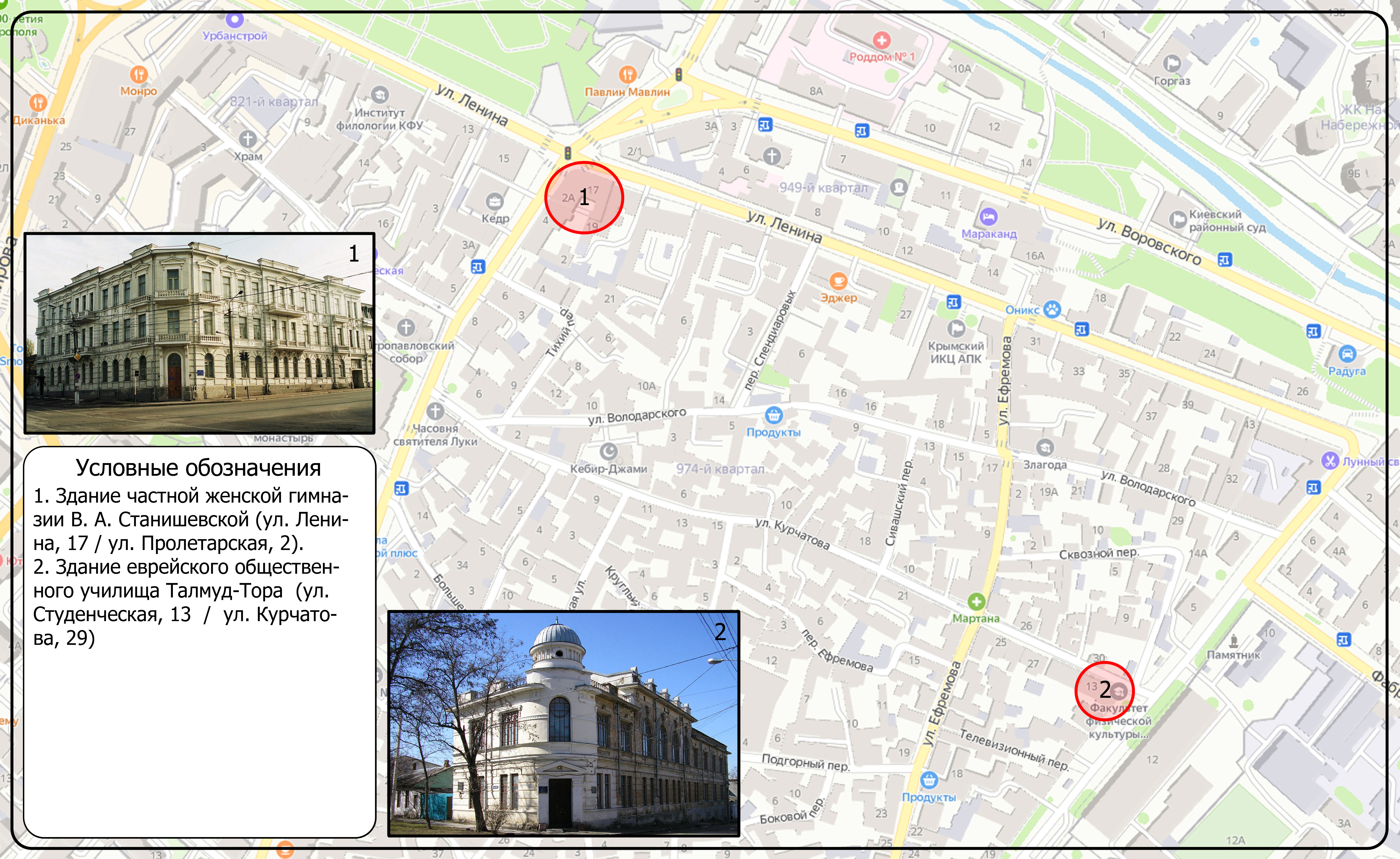Click the Радуга car service icon

tap(1347, 354)
